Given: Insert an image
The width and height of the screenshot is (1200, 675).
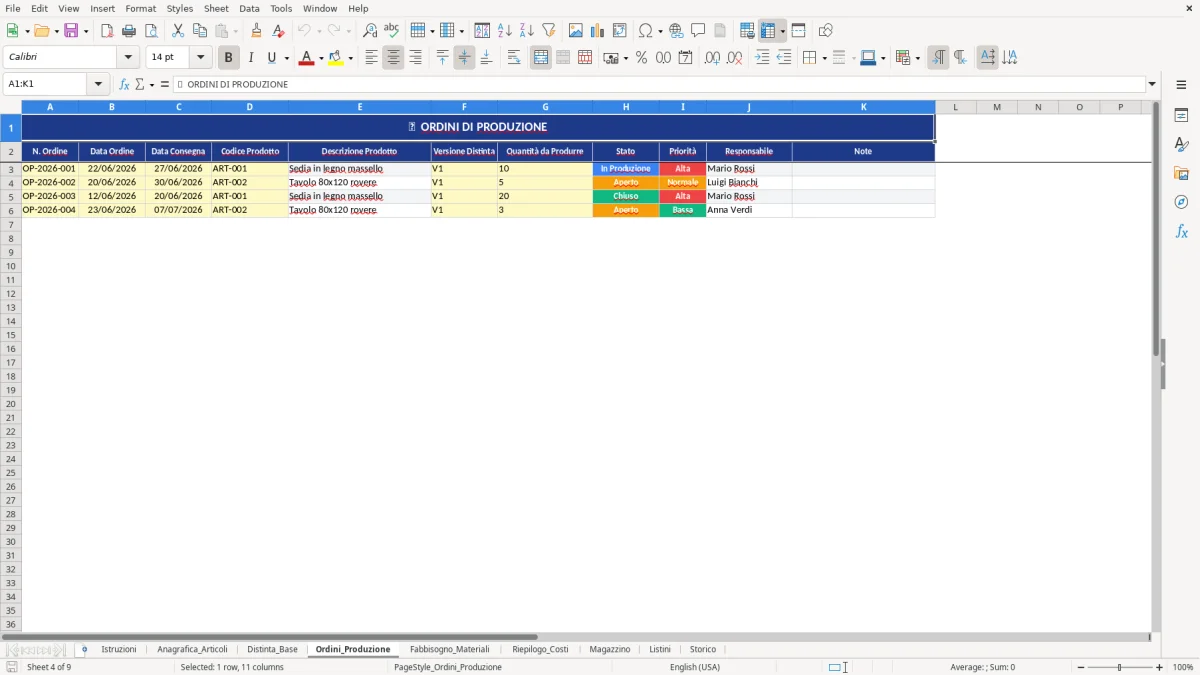Looking at the screenshot, I should [x=575, y=30].
